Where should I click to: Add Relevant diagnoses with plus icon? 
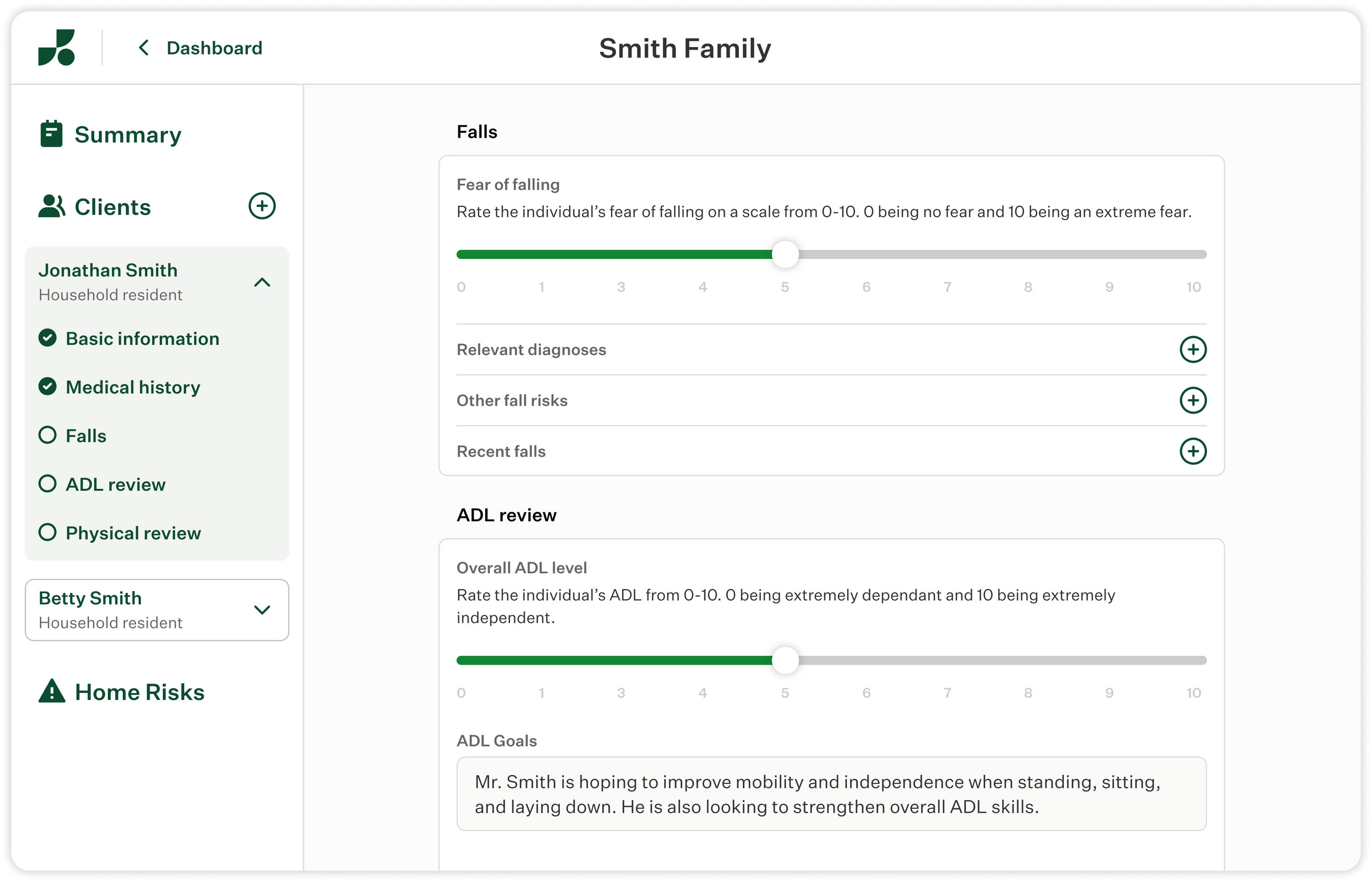[x=1193, y=350]
